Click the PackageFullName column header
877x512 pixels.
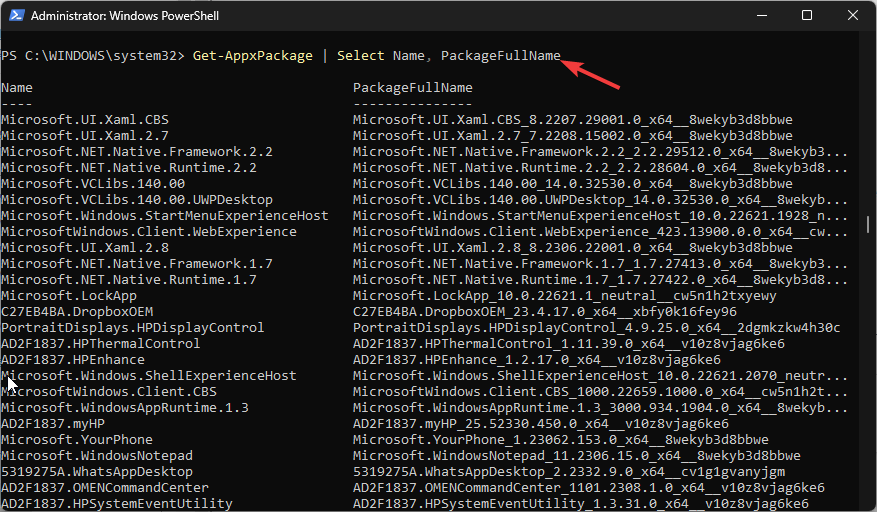pos(413,88)
